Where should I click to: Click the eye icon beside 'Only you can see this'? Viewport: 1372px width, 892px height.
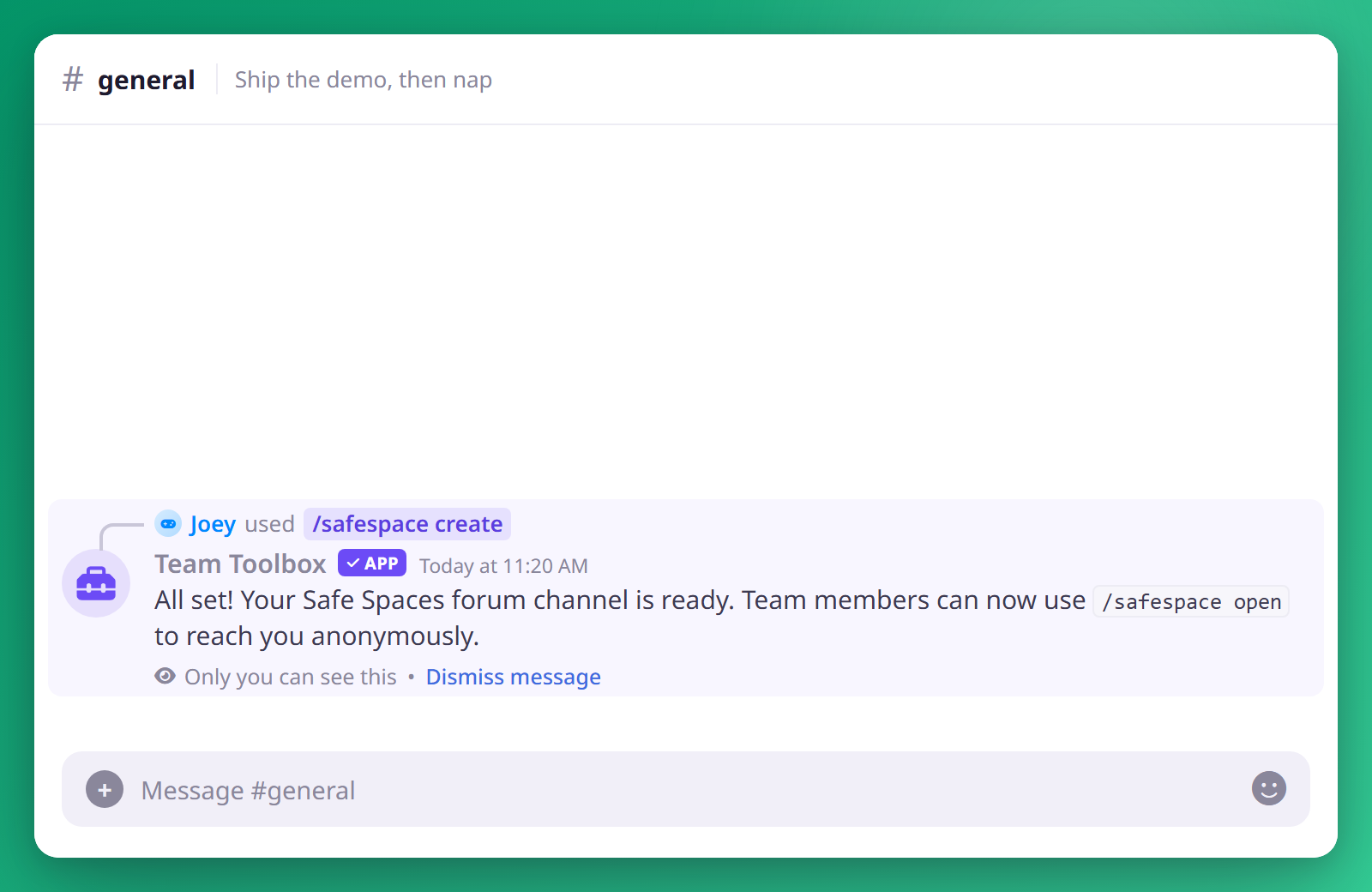165,676
